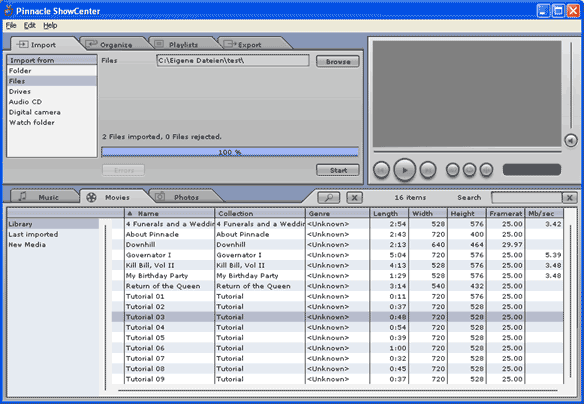Click the Files path input field

(233, 60)
